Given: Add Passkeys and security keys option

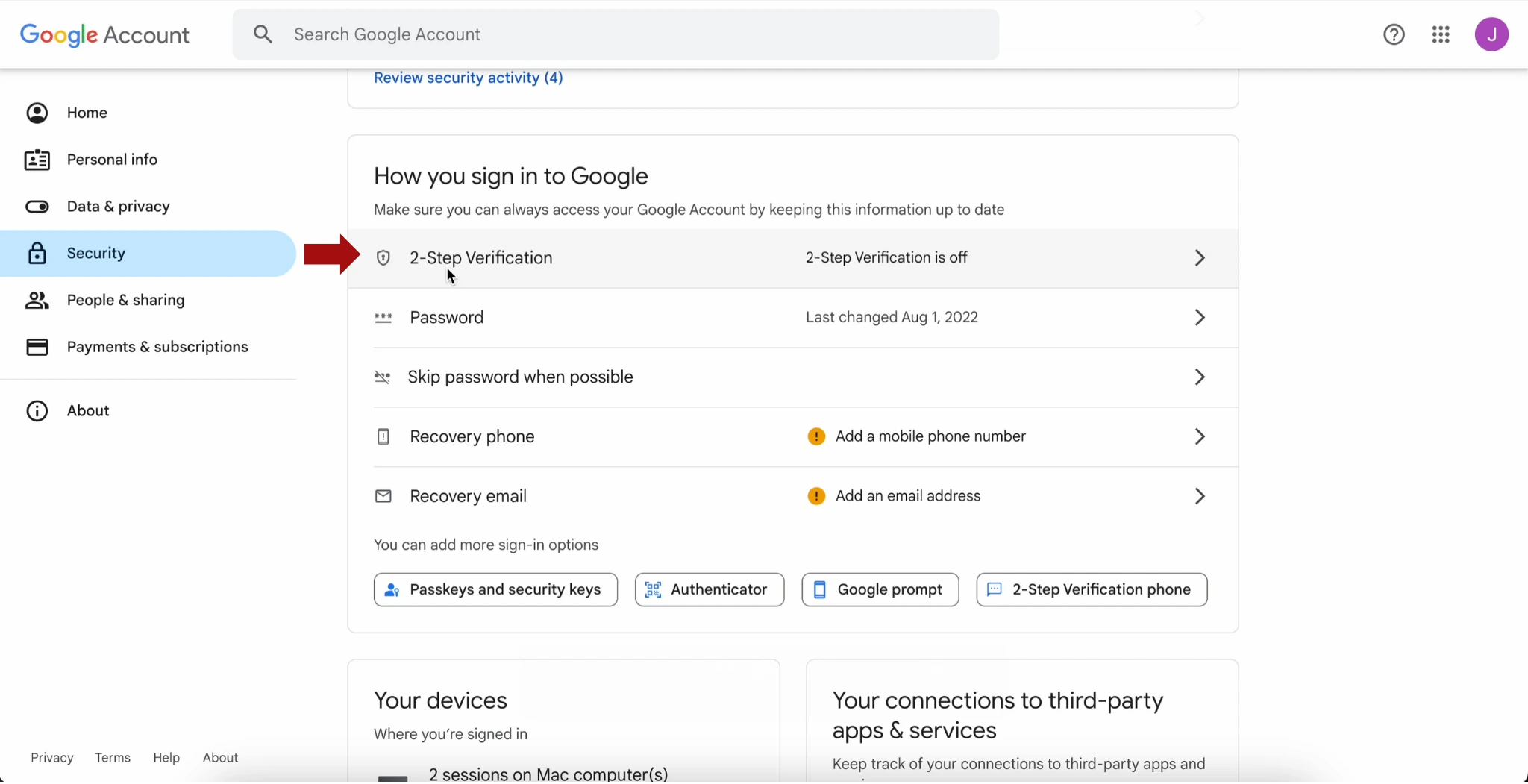Looking at the screenshot, I should [495, 589].
